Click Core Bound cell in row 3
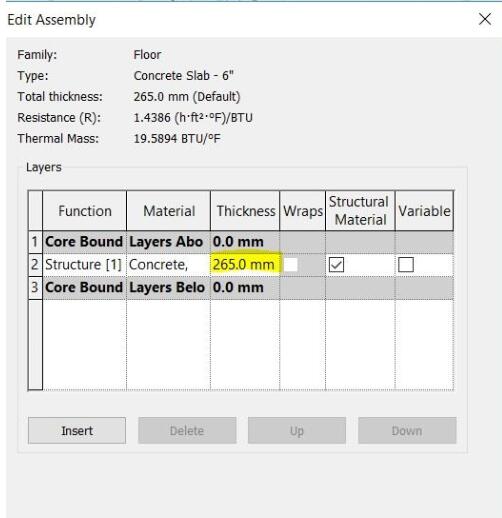 [x=85, y=287]
